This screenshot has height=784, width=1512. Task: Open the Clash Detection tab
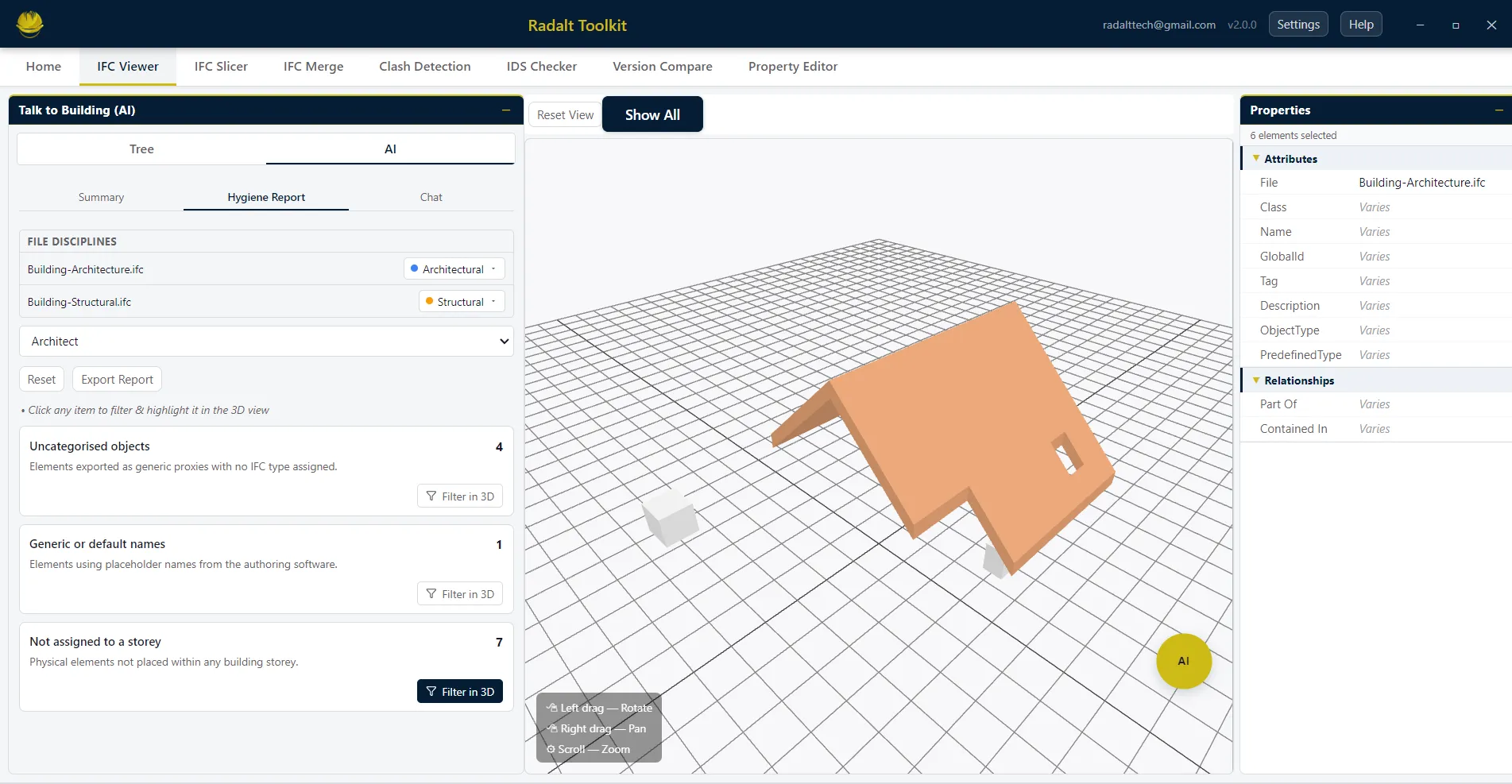point(425,67)
